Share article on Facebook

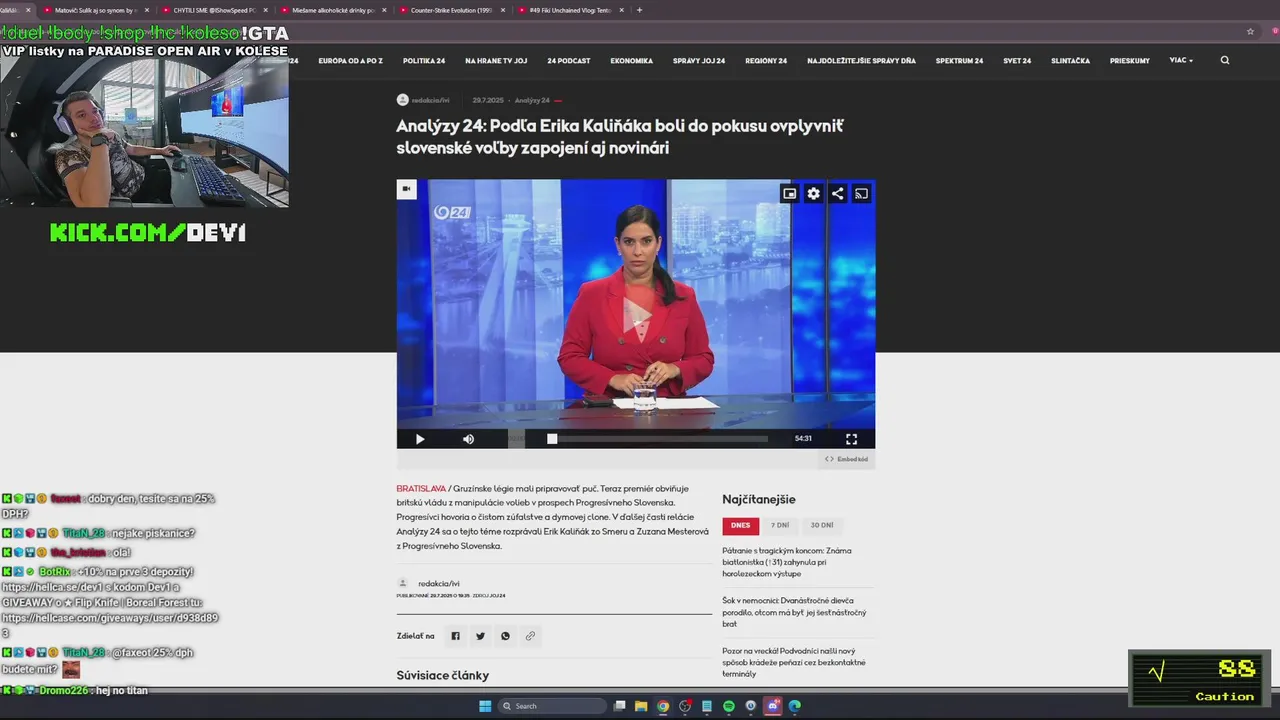click(455, 636)
